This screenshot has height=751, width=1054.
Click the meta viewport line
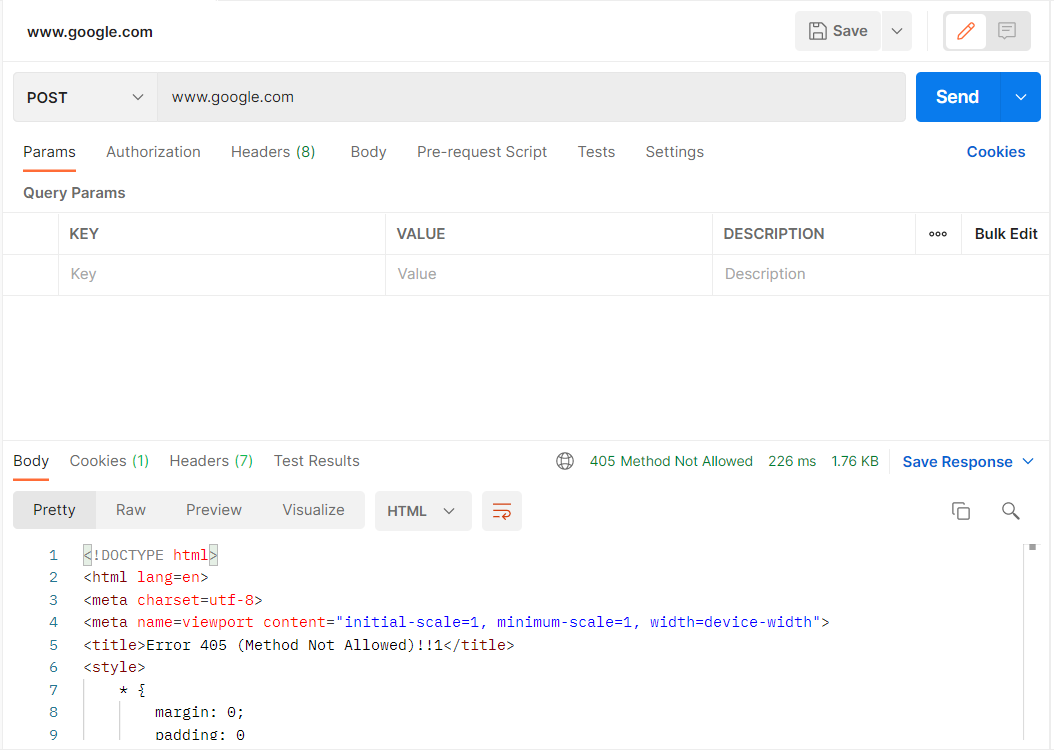(x=456, y=623)
